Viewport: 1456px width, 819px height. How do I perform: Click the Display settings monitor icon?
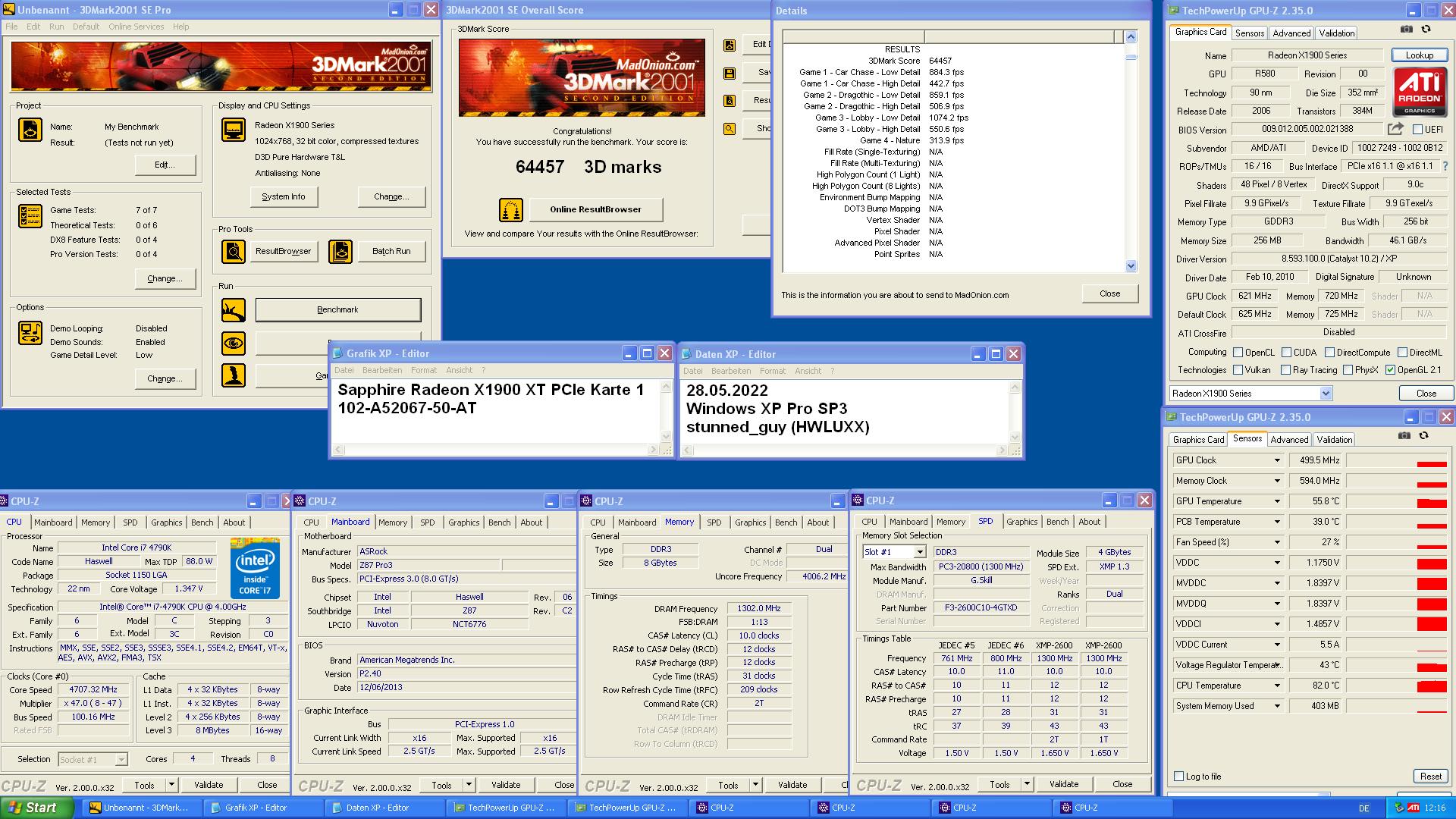point(234,130)
